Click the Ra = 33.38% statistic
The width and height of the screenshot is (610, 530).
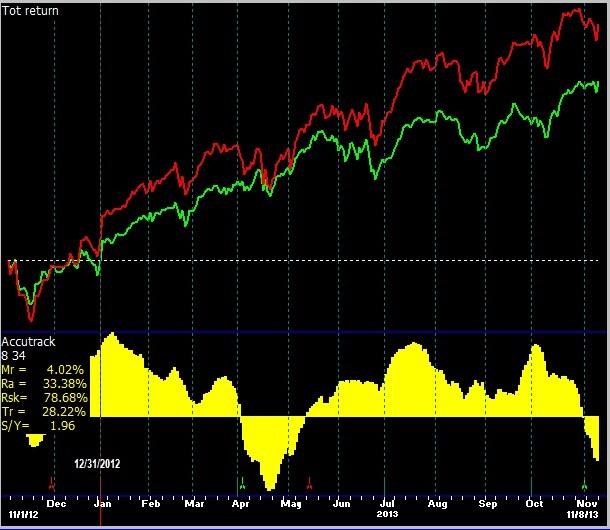pyautogui.click(x=45, y=383)
